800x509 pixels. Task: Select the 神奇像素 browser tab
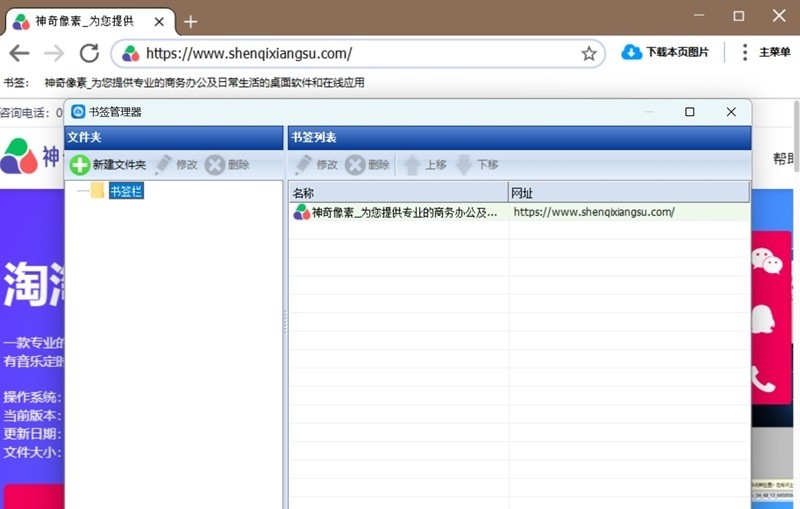click(x=89, y=21)
